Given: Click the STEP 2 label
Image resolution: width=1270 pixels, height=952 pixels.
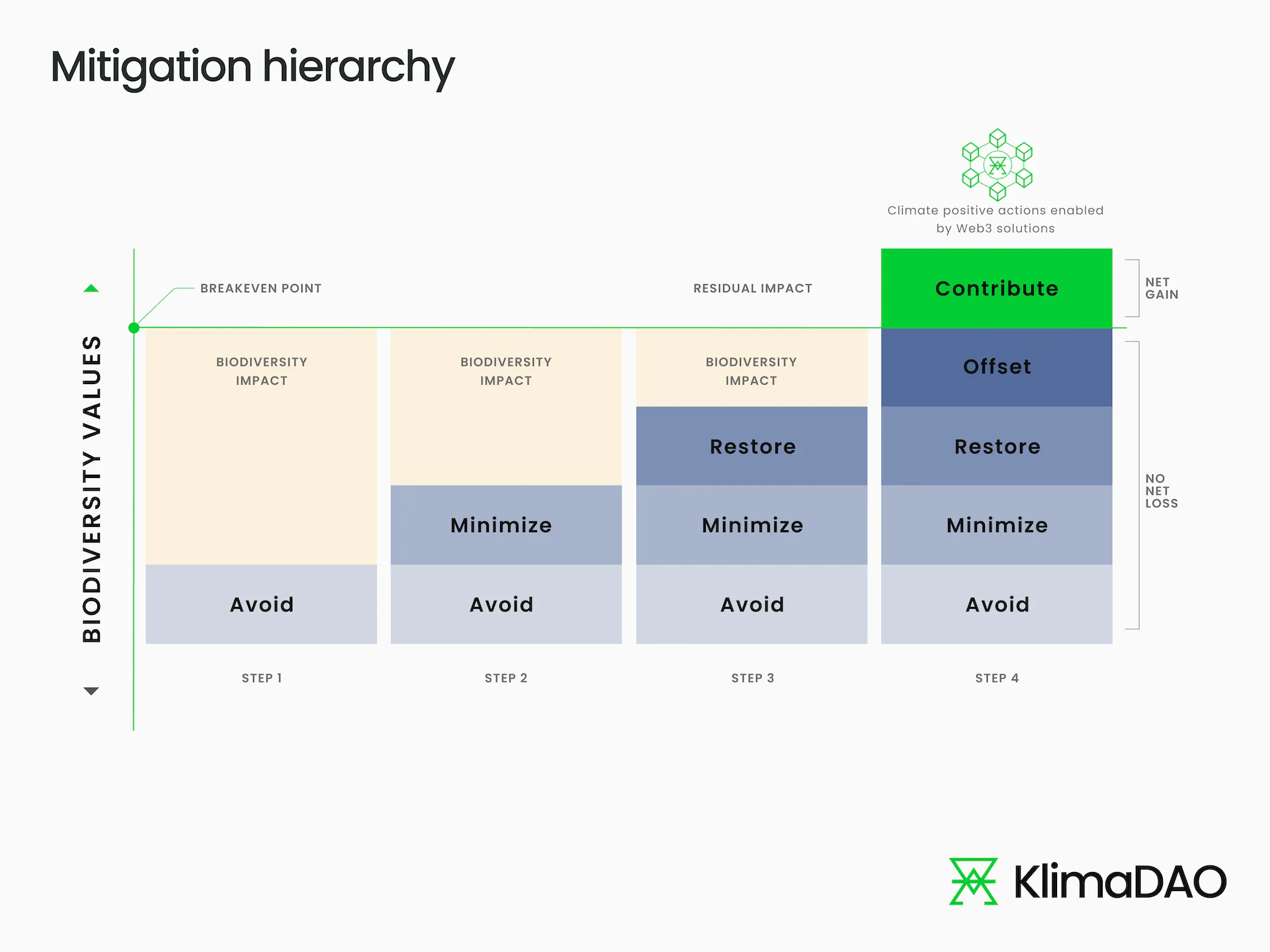Looking at the screenshot, I should pos(506,678).
